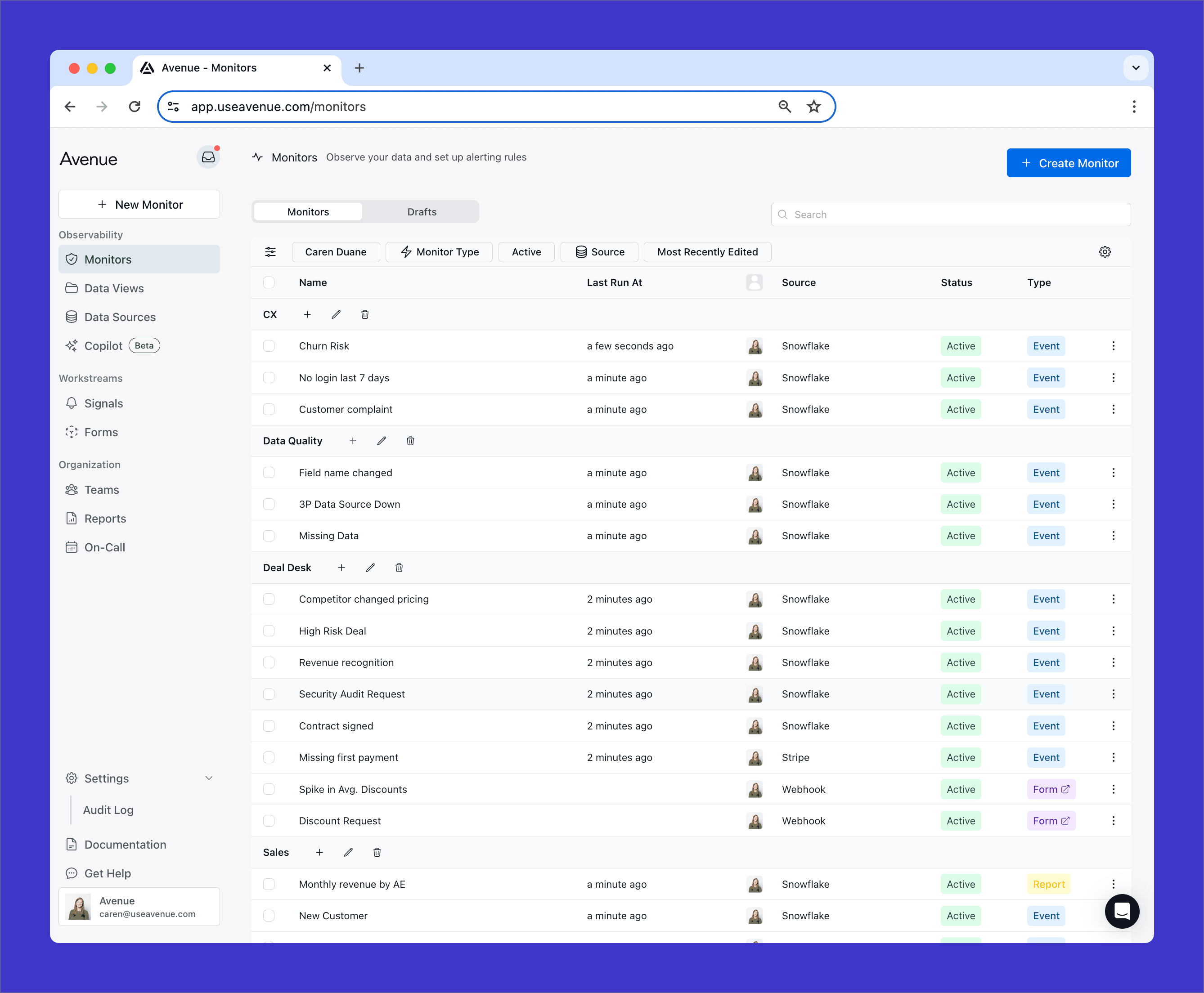This screenshot has width=1204, height=993.
Task: Open the chat support bubble icon
Action: [1121, 911]
